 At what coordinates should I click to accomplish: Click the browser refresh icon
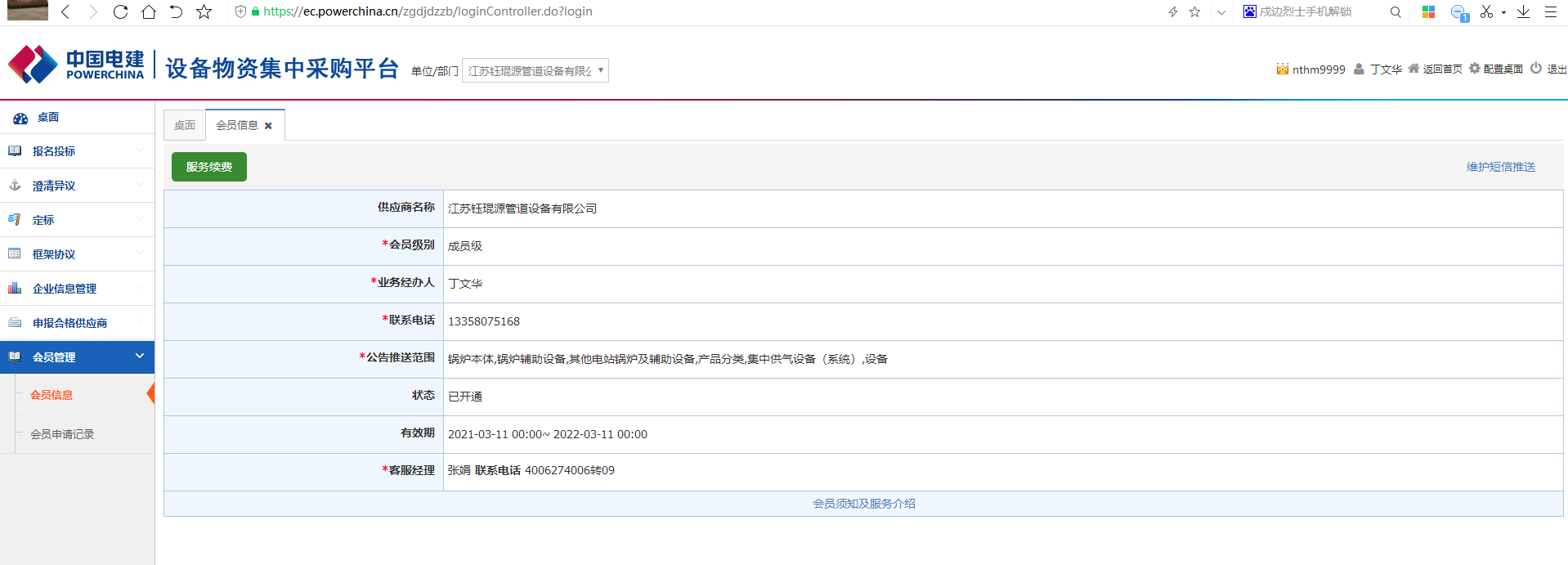[120, 11]
